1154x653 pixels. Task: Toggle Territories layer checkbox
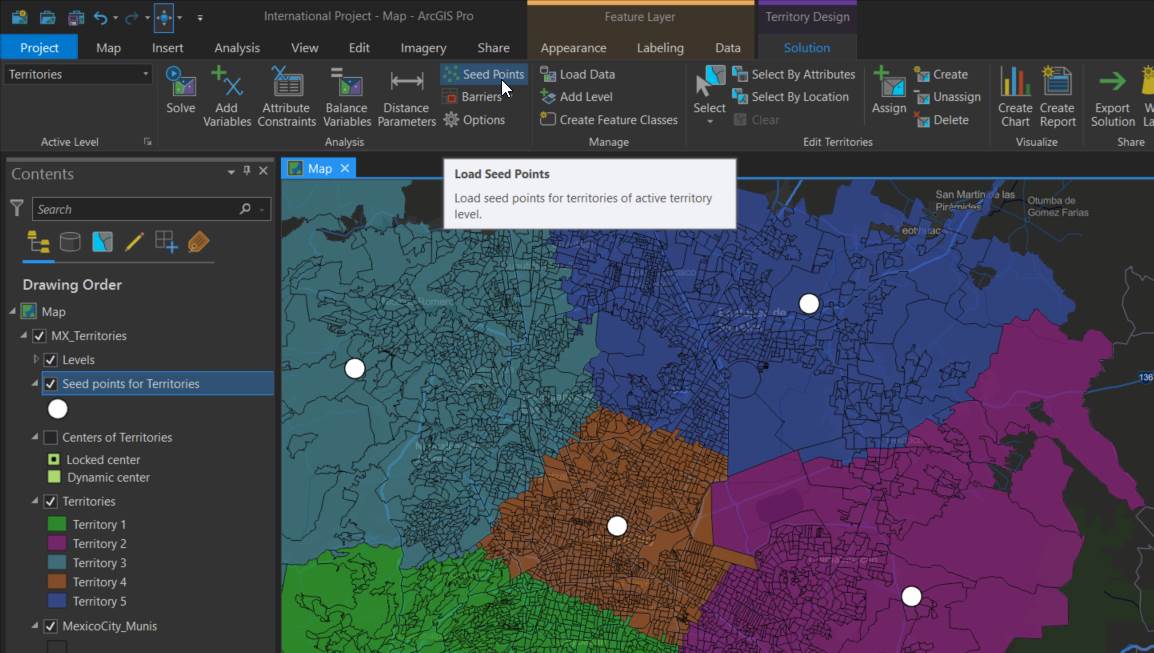click(51, 501)
